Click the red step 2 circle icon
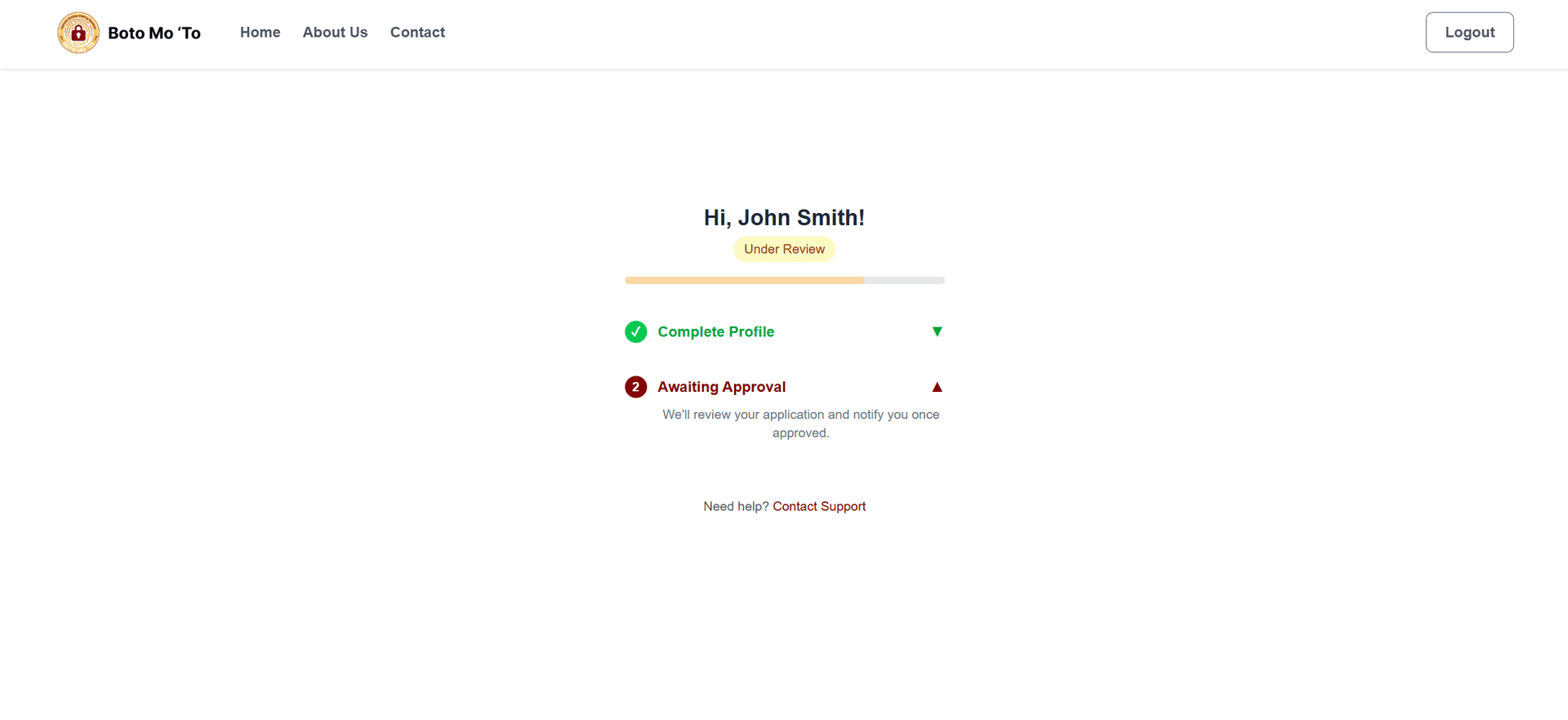This screenshot has height=720, width=1568. (635, 387)
